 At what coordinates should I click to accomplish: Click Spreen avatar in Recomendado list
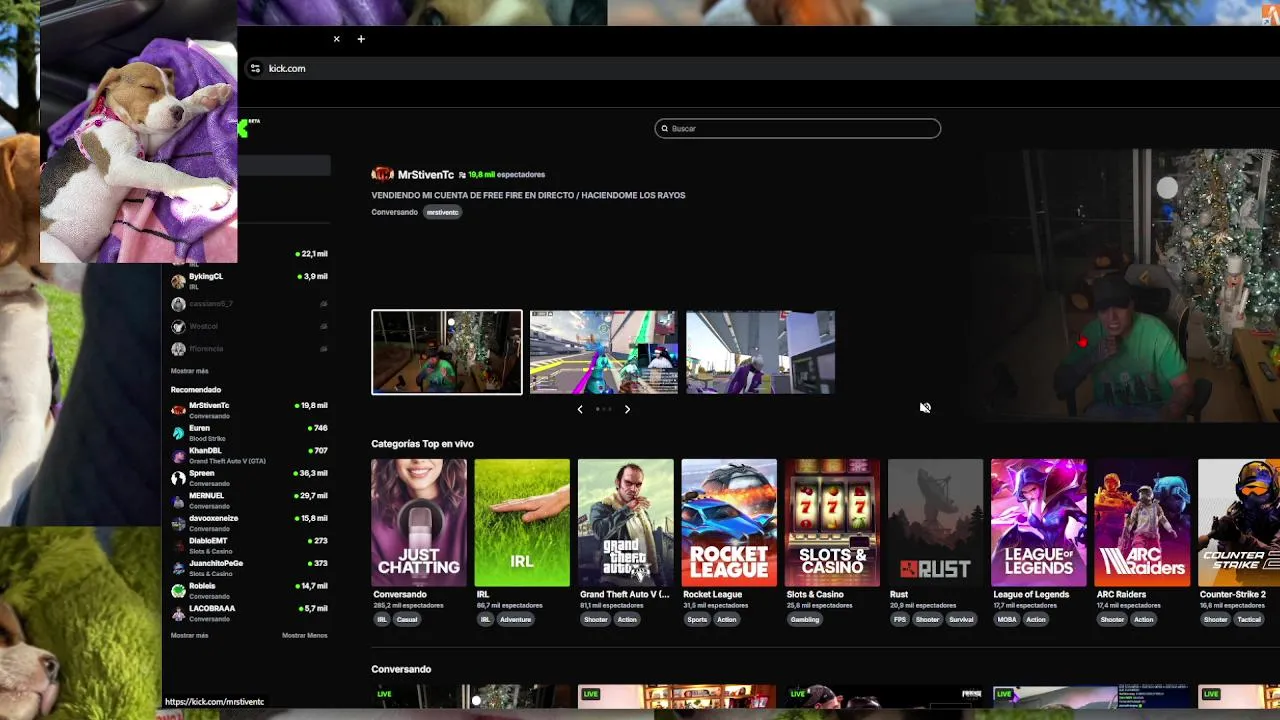(x=178, y=478)
